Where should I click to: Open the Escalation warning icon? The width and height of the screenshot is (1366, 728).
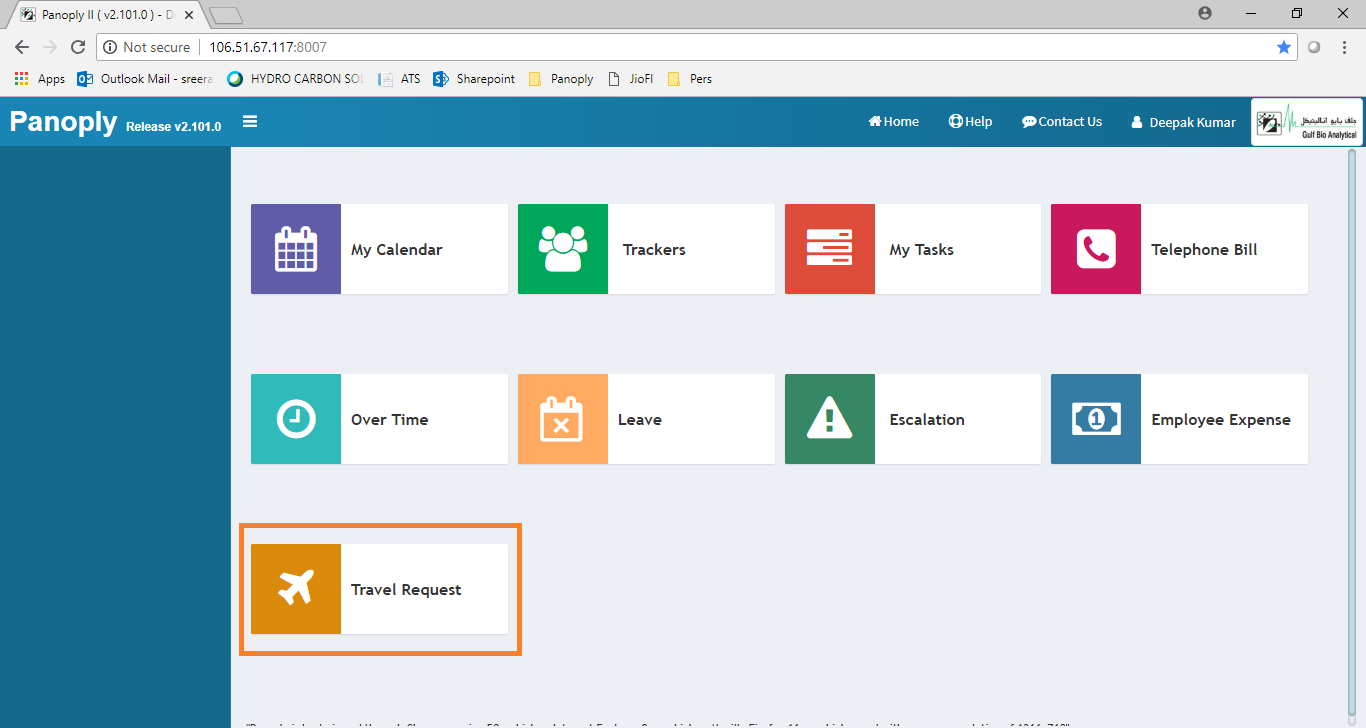click(x=830, y=419)
